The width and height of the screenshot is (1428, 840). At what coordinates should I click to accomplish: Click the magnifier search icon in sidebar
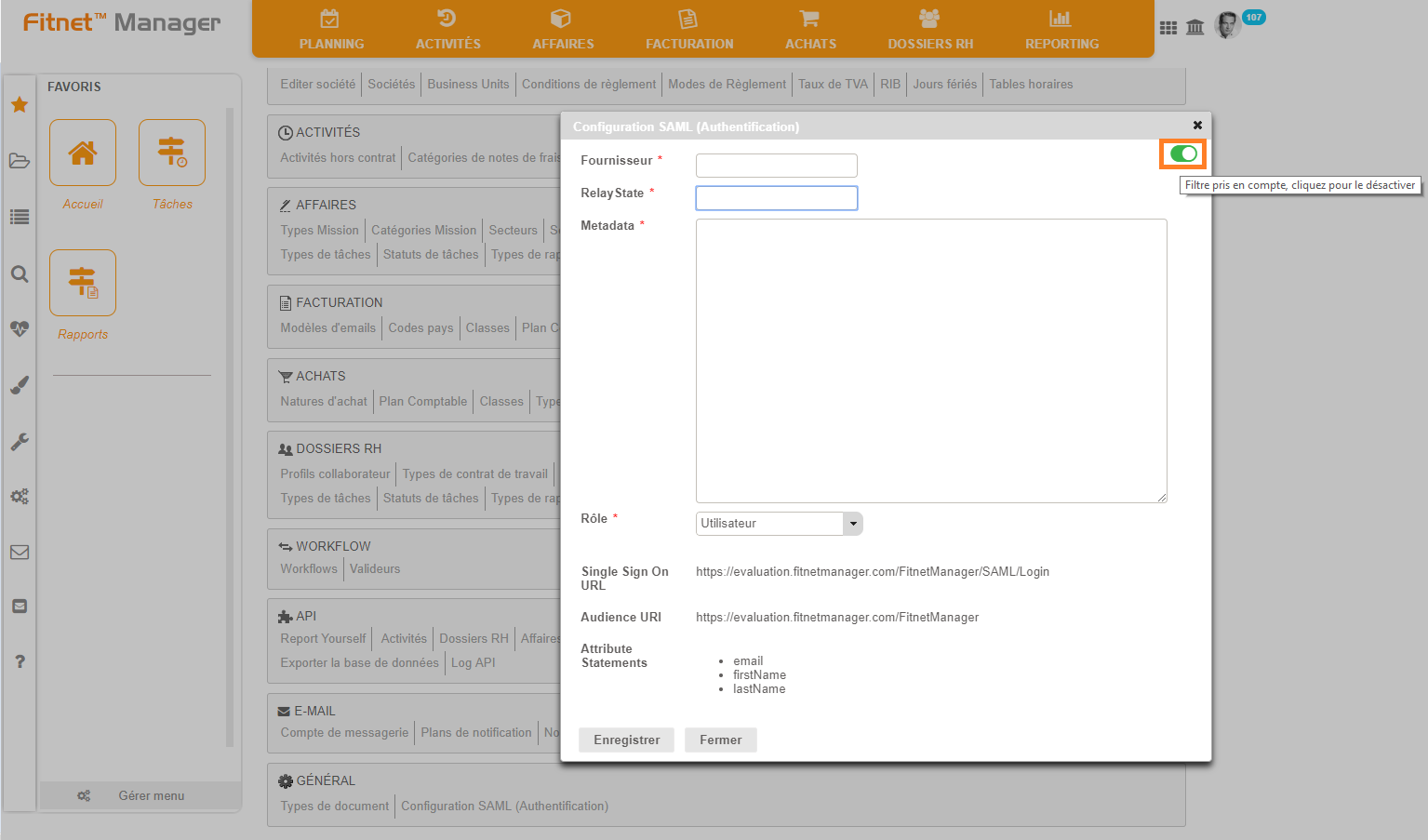pyautogui.click(x=19, y=273)
